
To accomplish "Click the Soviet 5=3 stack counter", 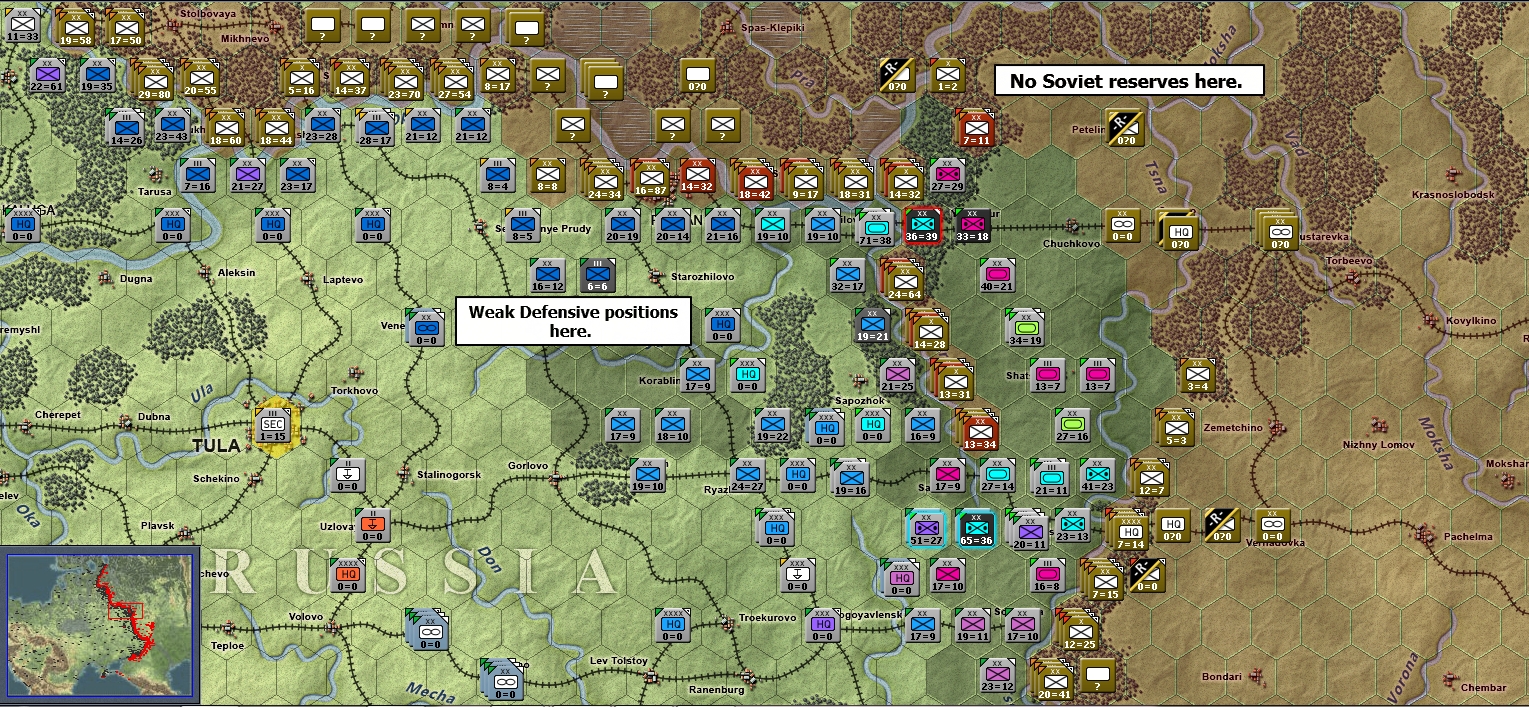I will coord(1175,428).
